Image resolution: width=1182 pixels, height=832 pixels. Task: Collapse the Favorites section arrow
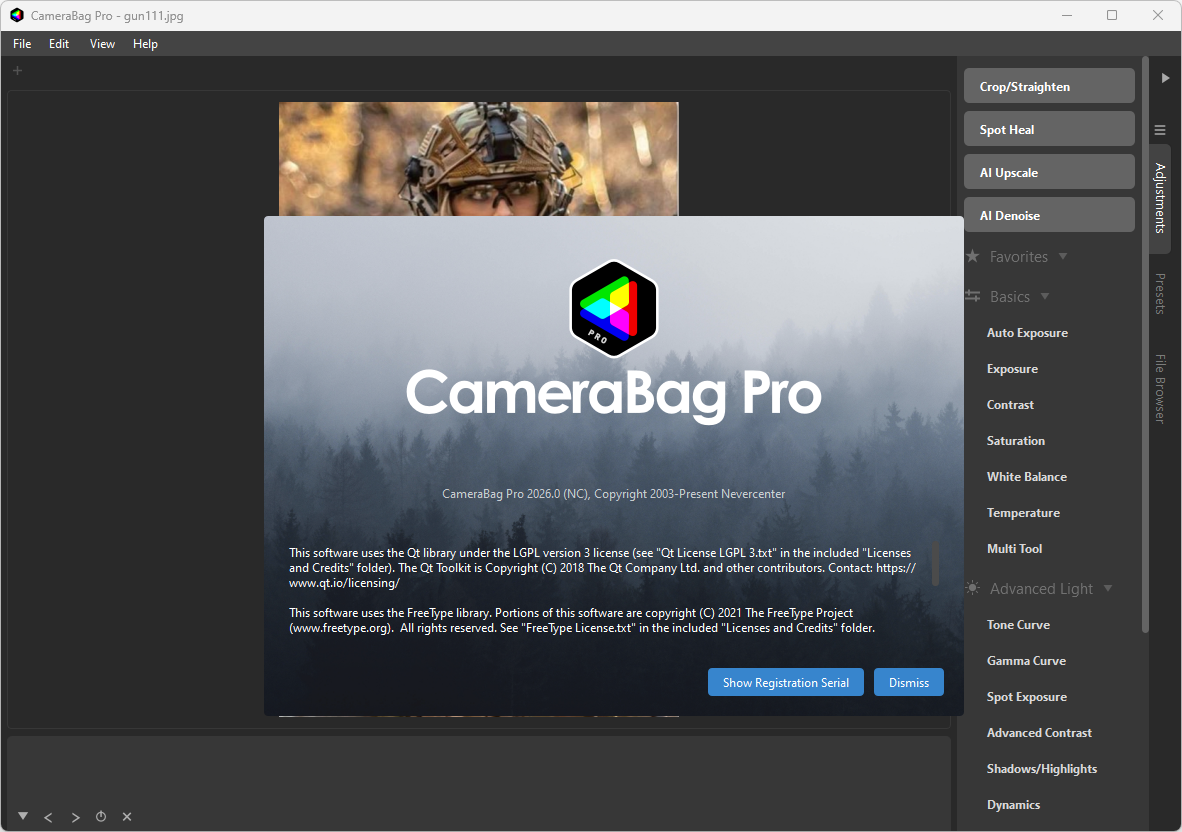[1063, 256]
